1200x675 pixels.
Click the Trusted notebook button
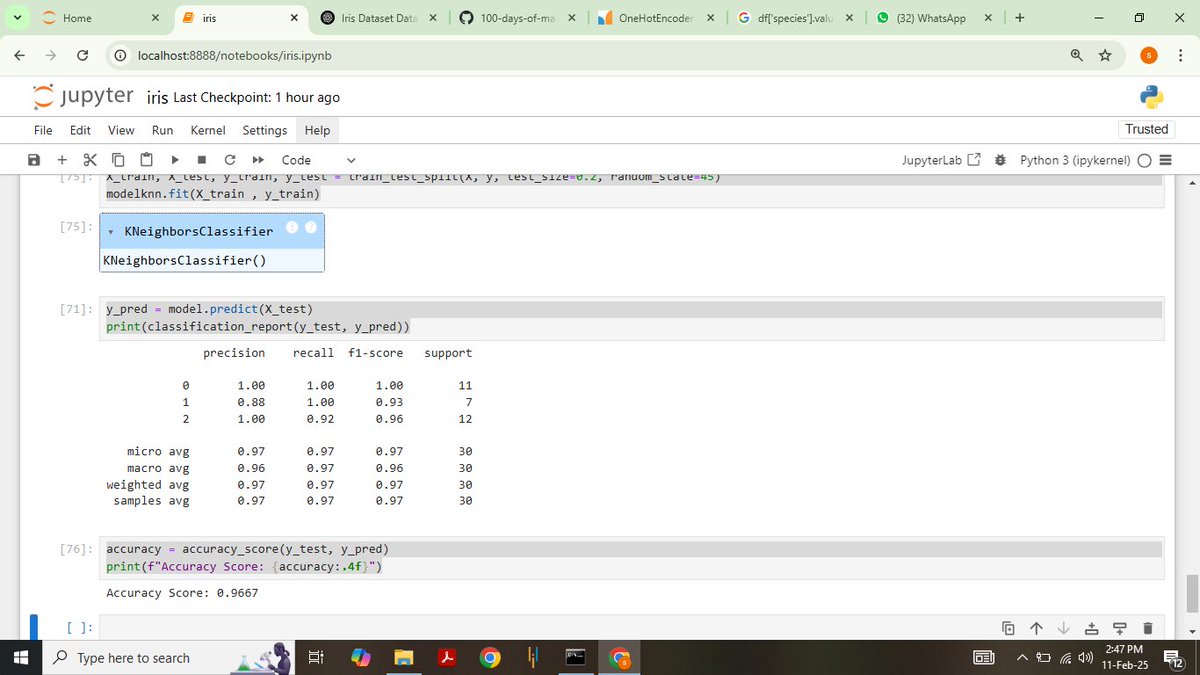[x=1146, y=129]
